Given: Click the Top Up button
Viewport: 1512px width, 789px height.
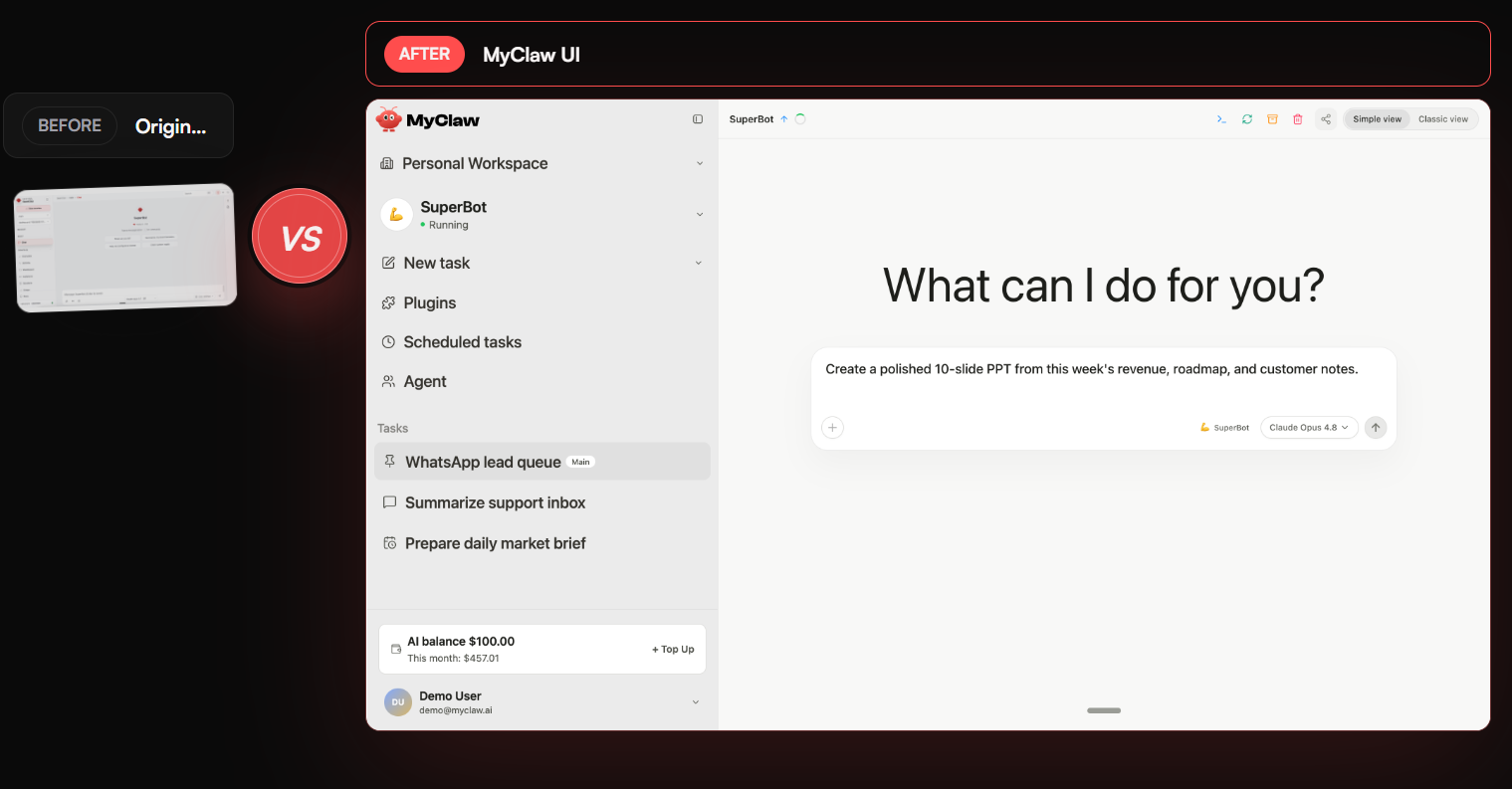Looking at the screenshot, I should (x=673, y=650).
